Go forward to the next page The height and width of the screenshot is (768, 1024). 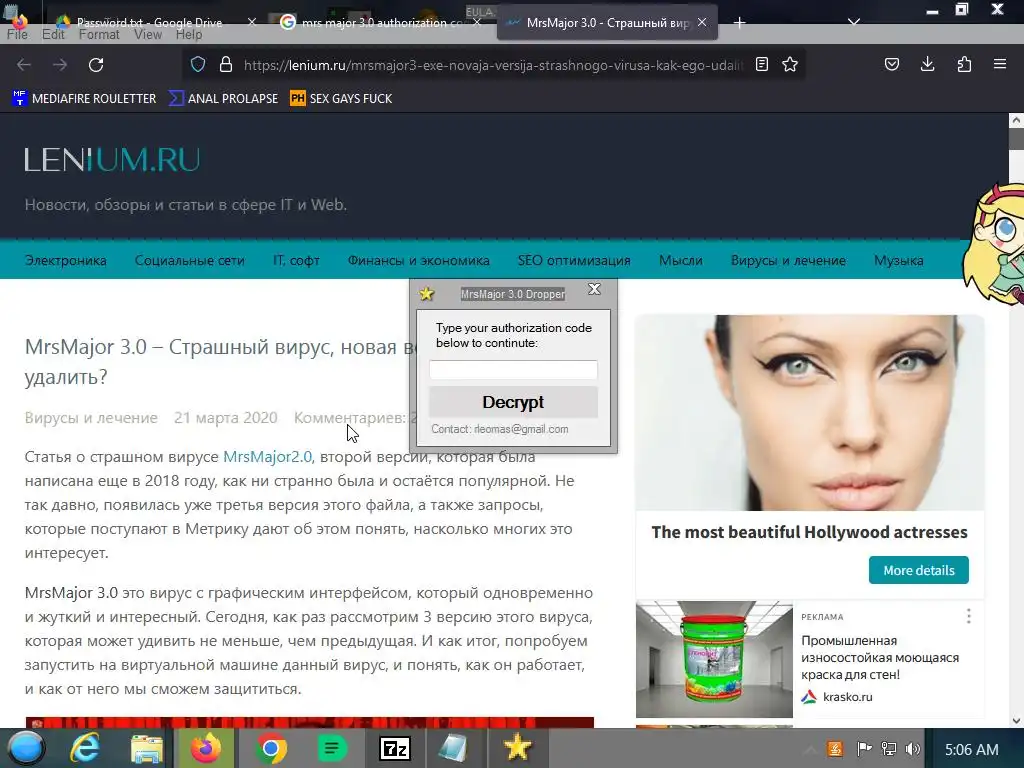point(60,65)
